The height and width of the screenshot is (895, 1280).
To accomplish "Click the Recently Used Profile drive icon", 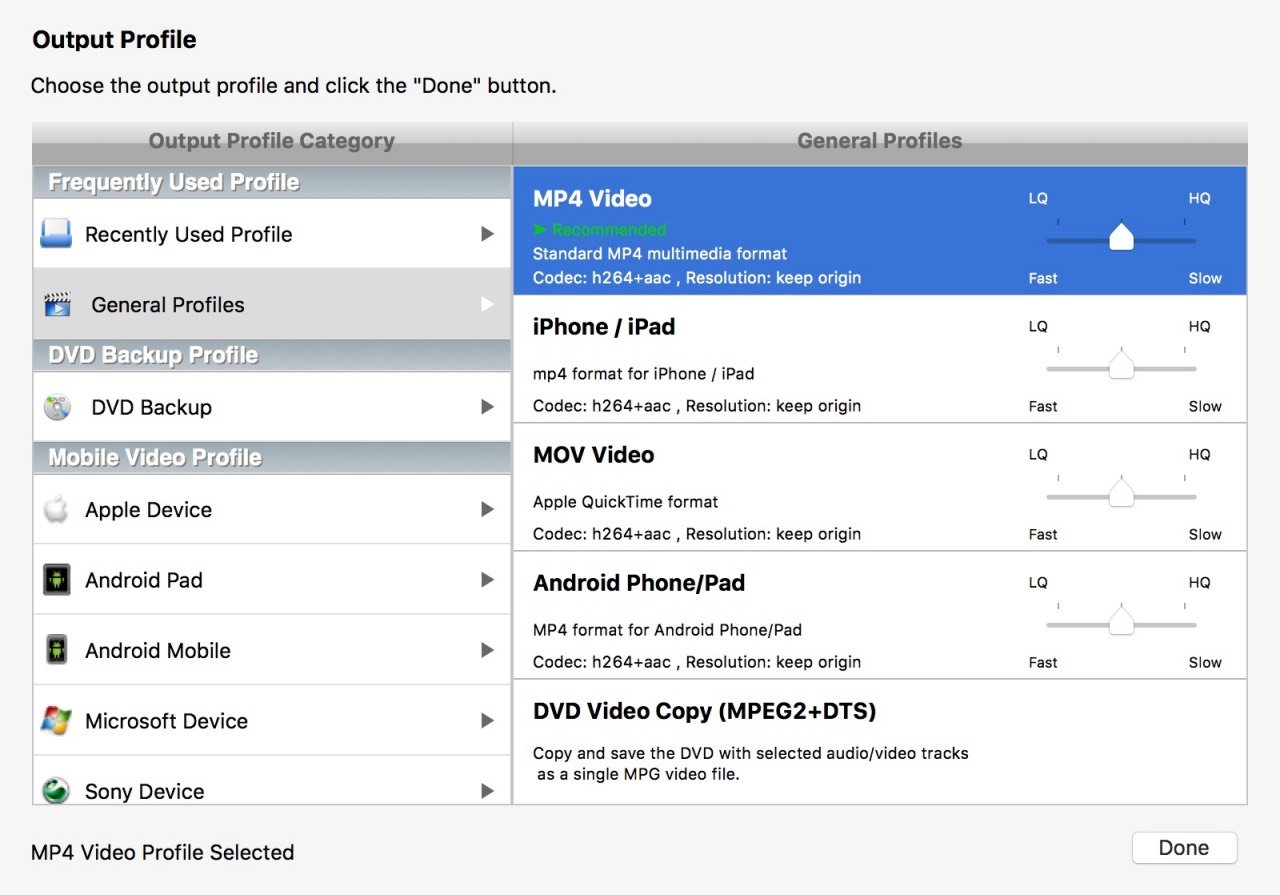I will 56,235.
